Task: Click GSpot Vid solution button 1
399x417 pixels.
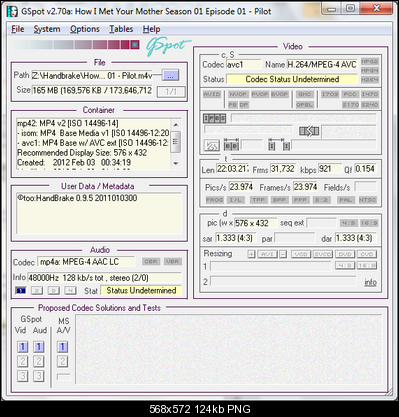Action: [x=22, y=347]
